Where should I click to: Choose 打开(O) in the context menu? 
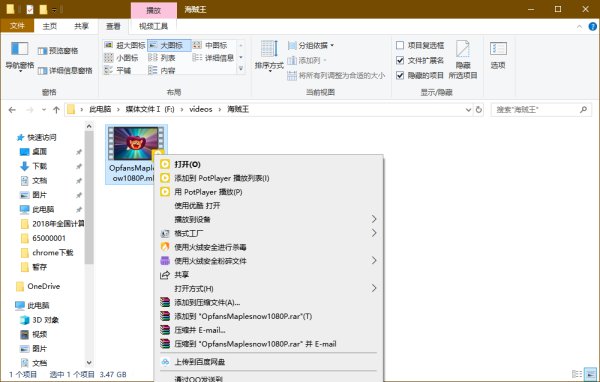(269, 164)
